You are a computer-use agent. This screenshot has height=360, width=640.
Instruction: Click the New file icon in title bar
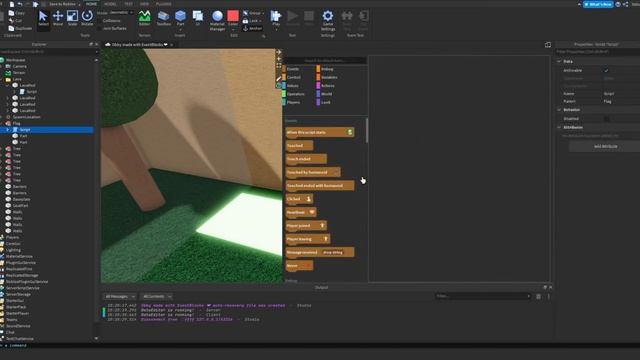point(11,4)
